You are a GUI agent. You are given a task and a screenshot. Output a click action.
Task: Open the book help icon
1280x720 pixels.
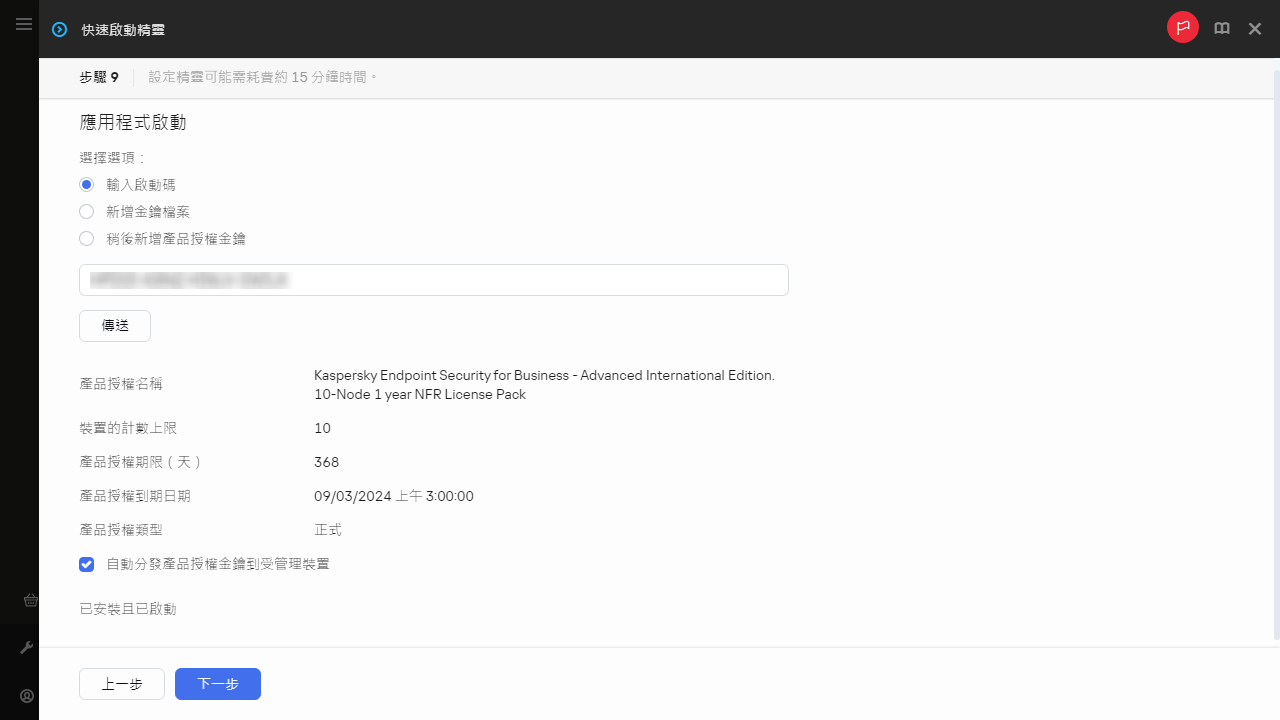pos(1222,29)
